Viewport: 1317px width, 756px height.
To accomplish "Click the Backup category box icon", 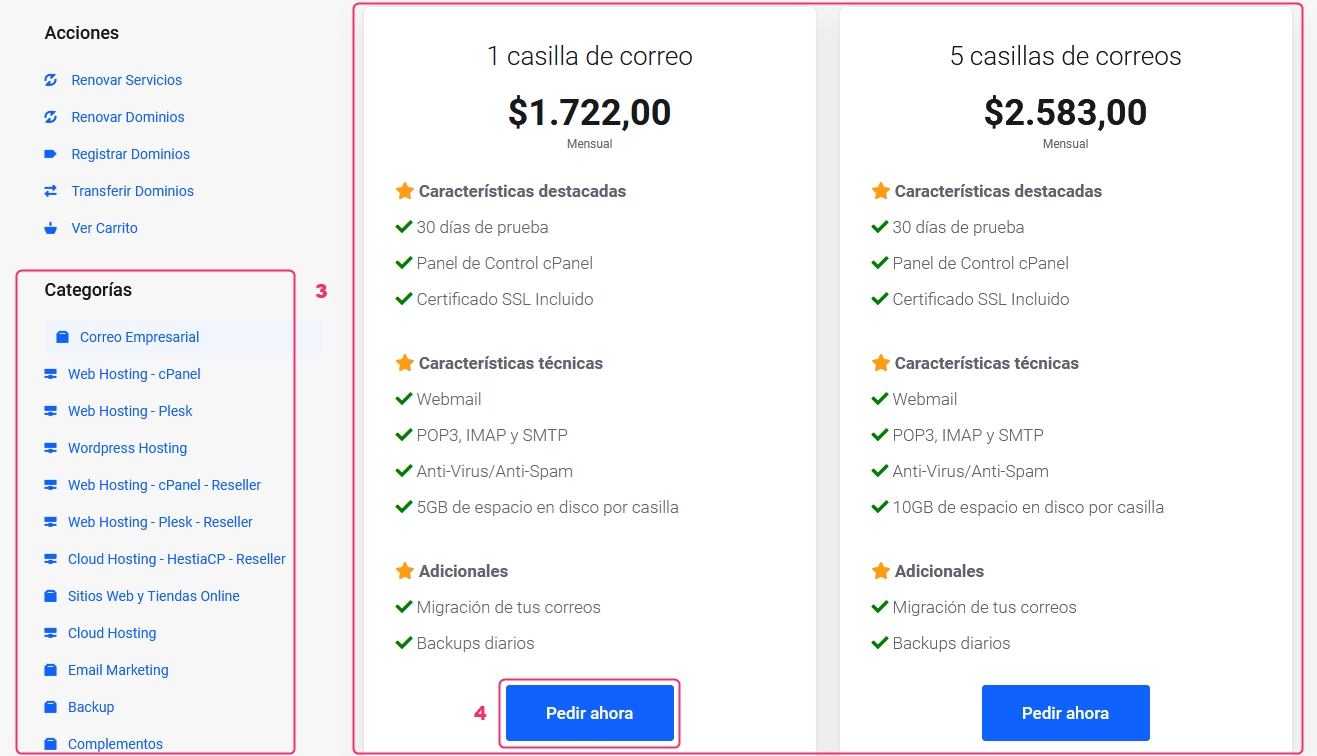I will (51, 707).
